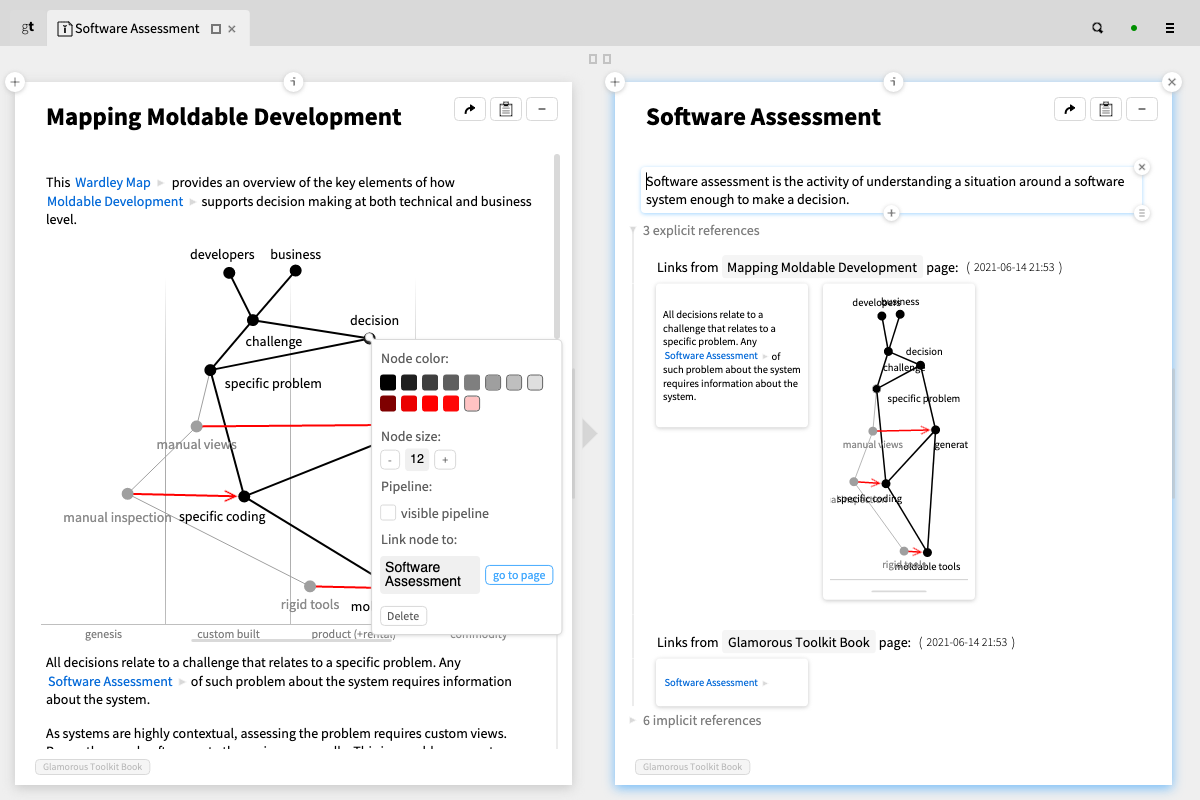The height and width of the screenshot is (800, 1200).
Task: Pick the black node color swatch
Action: tap(388, 383)
